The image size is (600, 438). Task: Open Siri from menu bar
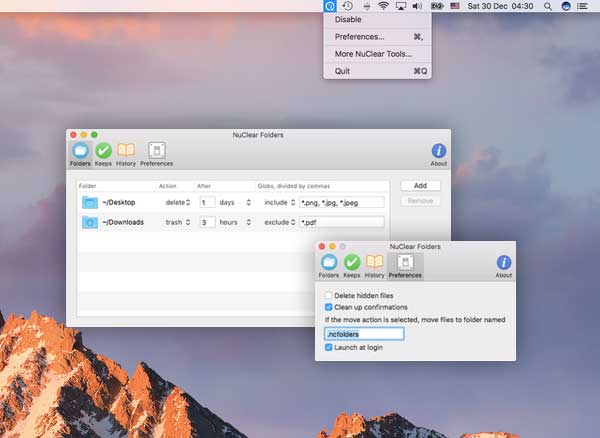tap(566, 6)
